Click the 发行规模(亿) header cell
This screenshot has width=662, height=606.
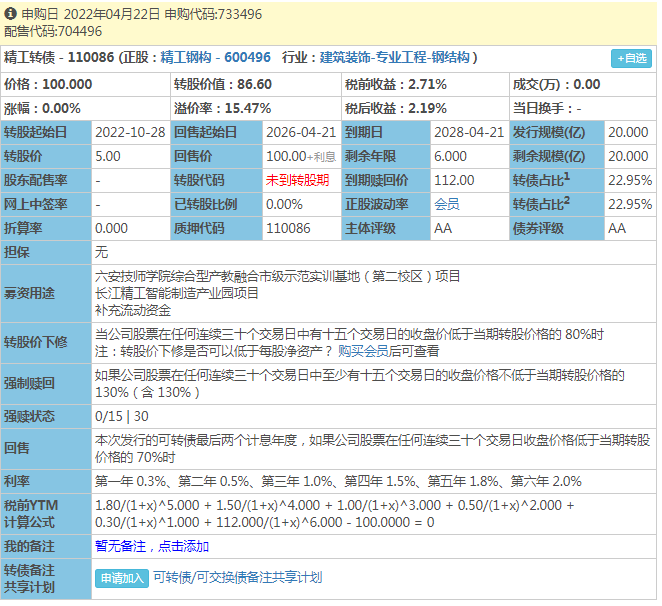557,133
